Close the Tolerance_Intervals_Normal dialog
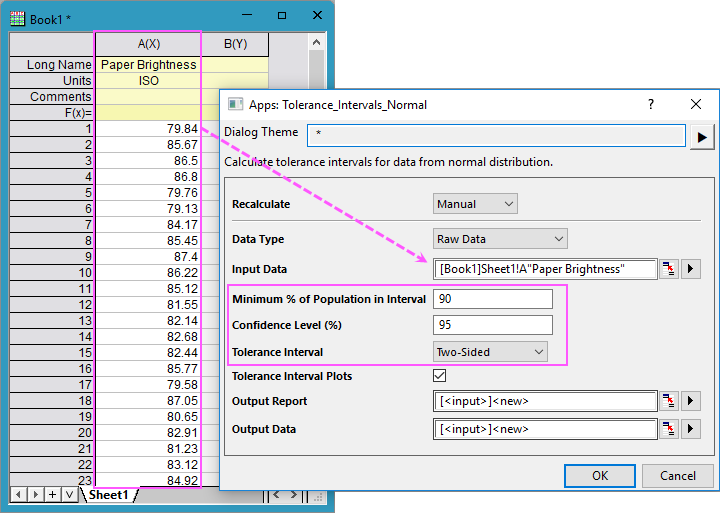Image resolution: width=720 pixels, height=513 pixels. point(696,104)
